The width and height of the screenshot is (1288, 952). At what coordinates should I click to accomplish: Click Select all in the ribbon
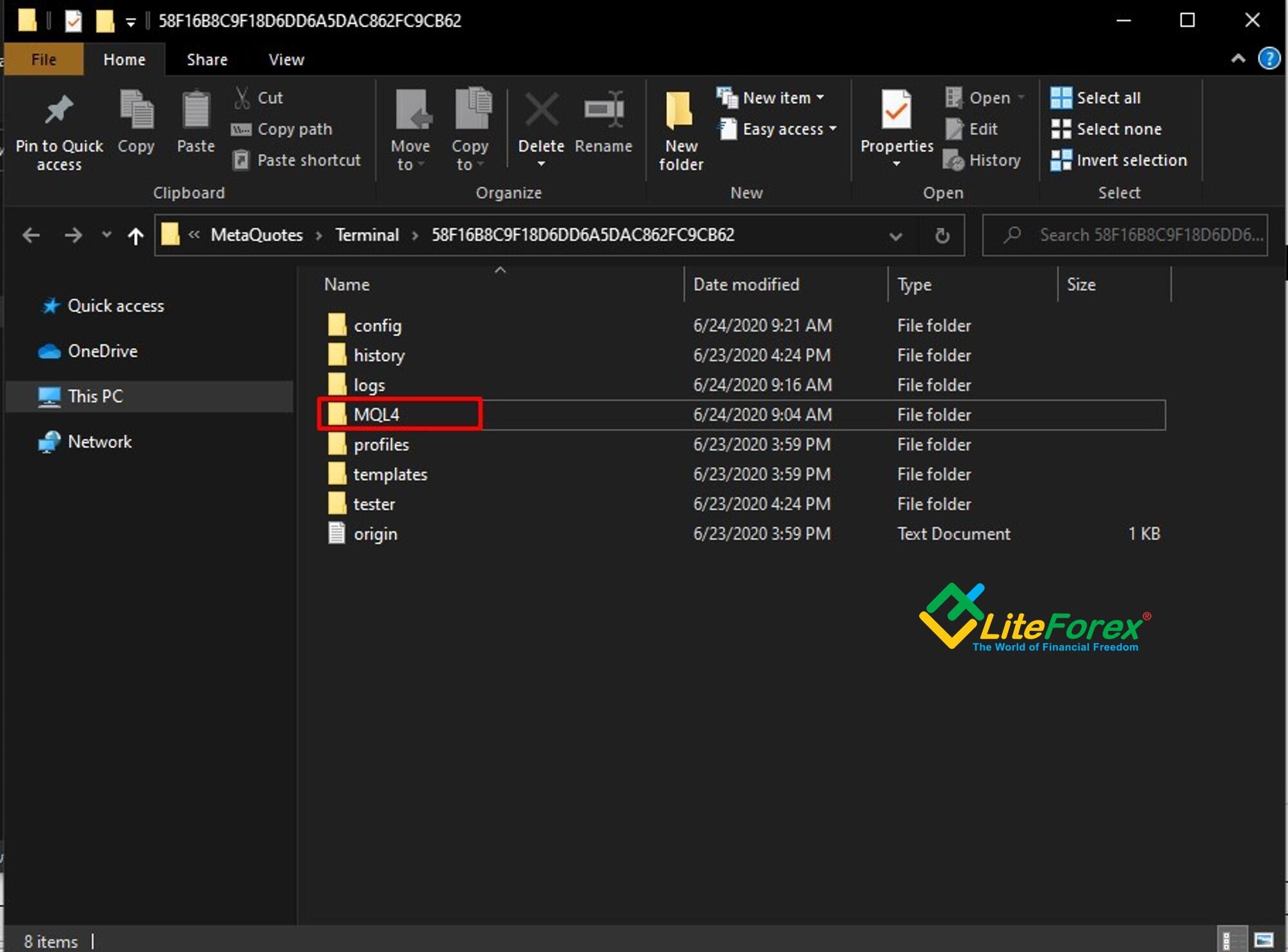point(1107,98)
